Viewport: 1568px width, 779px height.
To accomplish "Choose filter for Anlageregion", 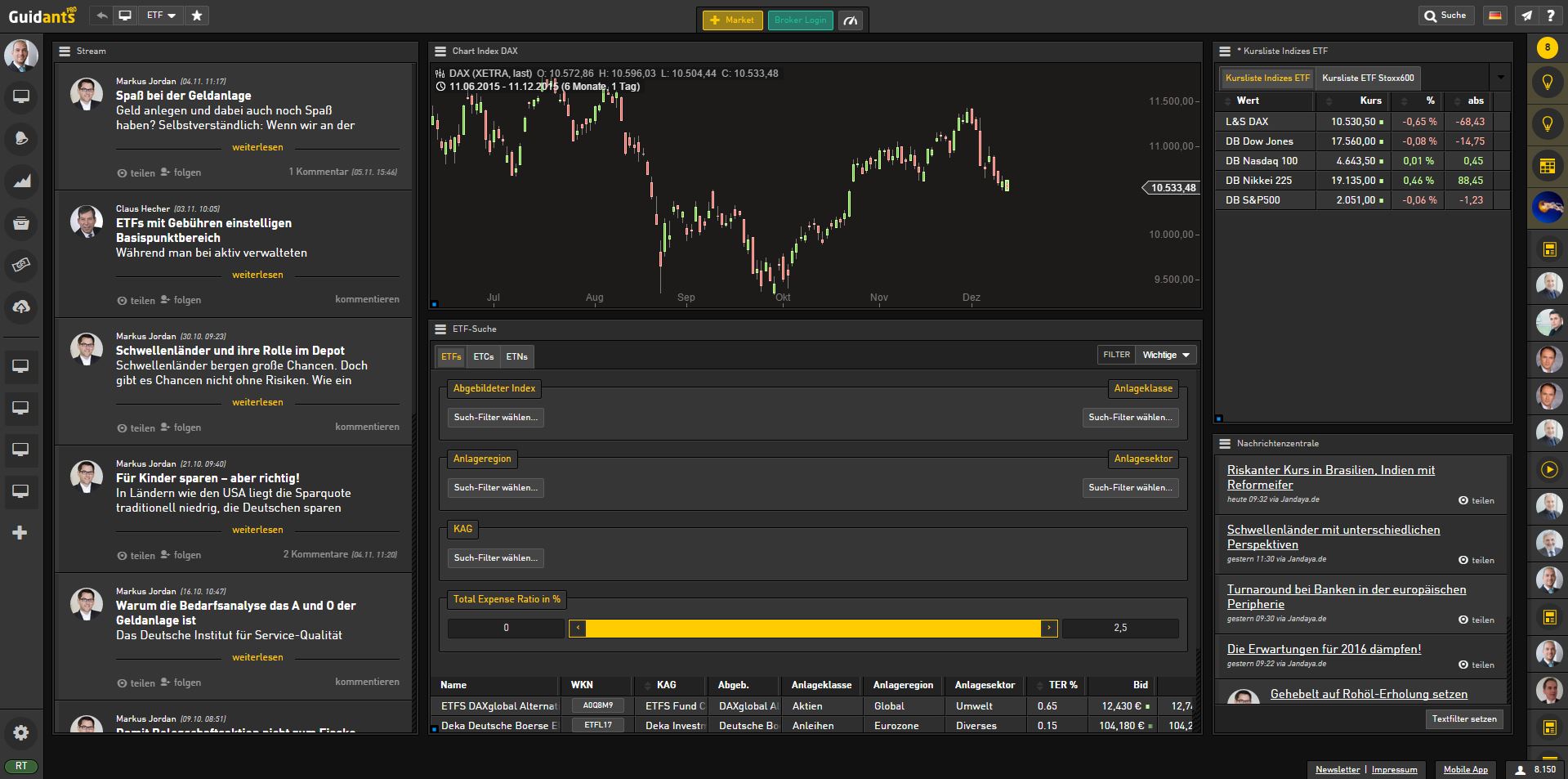I will point(495,488).
